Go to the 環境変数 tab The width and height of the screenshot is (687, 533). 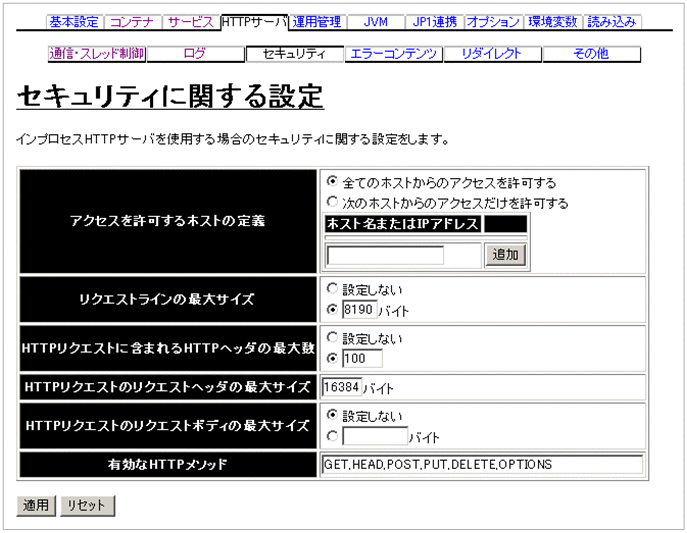click(x=552, y=21)
